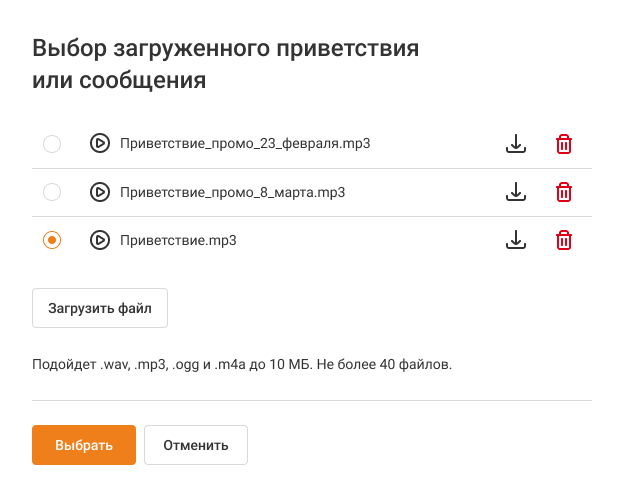Delete Приветствие_промо_23_февраля.mp3 with trash icon
Image resolution: width=624 pixels, height=497 pixels.
click(564, 144)
